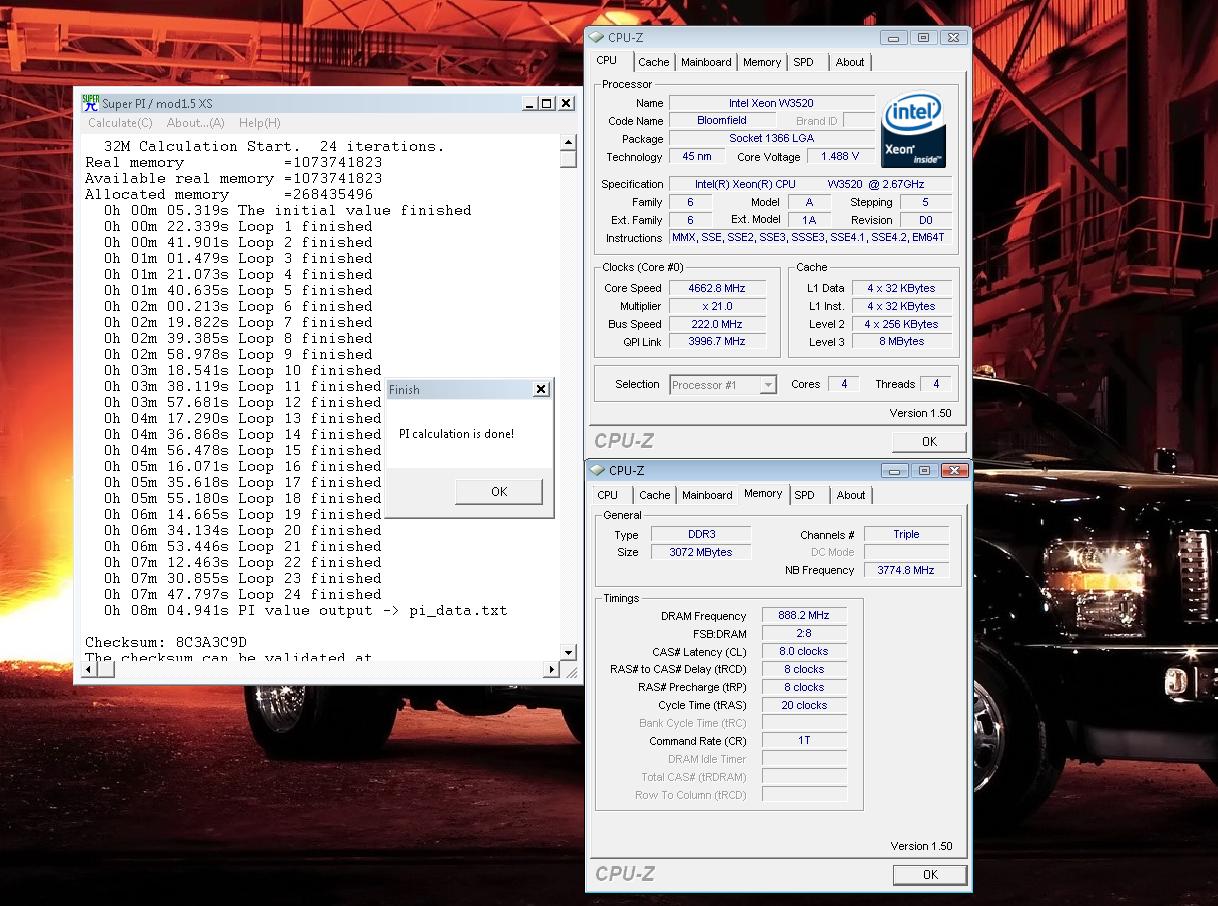
Task: Click Super PI vertical scrollbar thumb
Action: point(568,159)
